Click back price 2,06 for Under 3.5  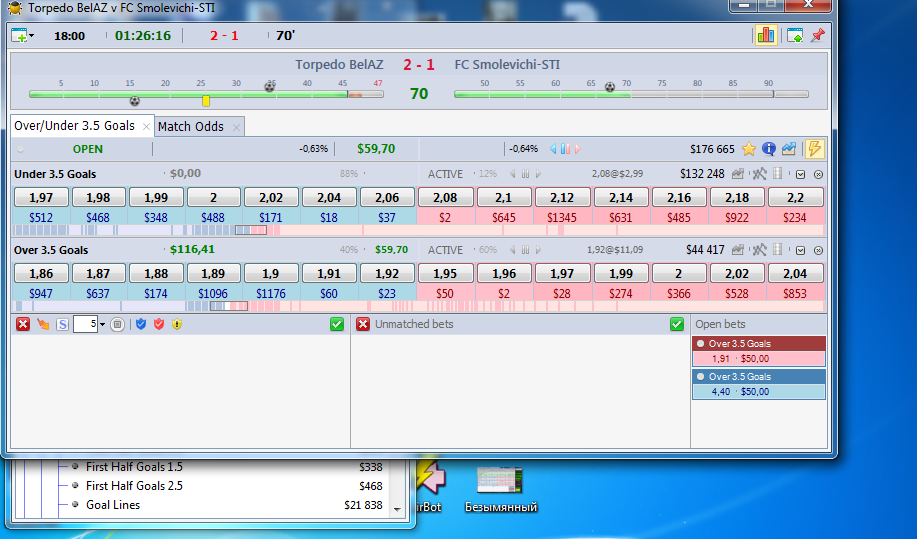pyautogui.click(x=387, y=198)
